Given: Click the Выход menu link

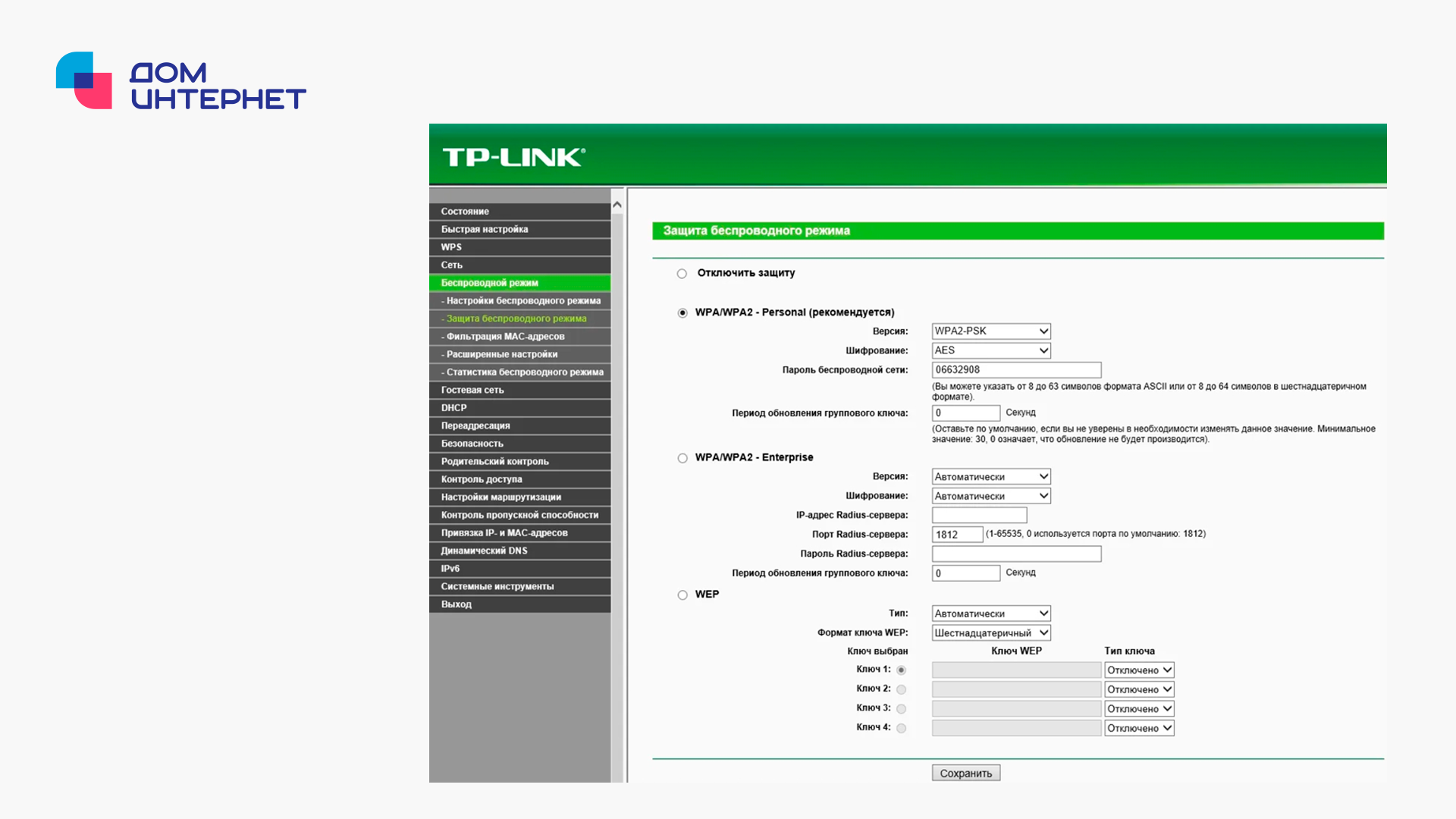Looking at the screenshot, I should click(x=519, y=604).
